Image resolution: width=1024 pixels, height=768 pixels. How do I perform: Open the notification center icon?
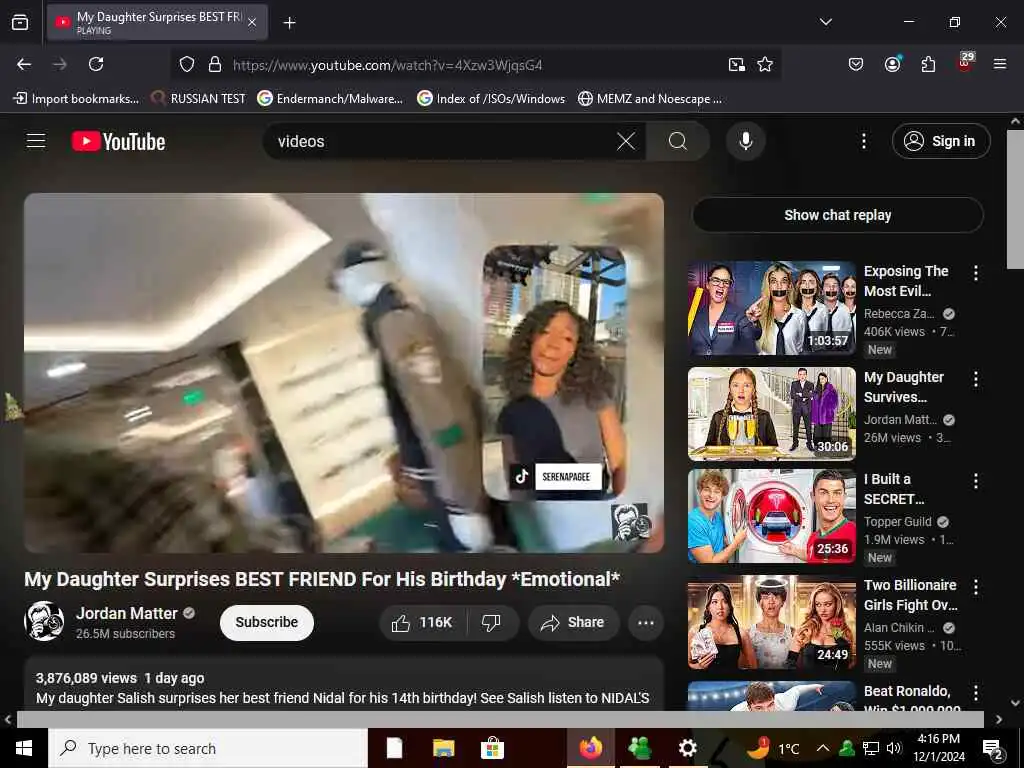[993, 748]
